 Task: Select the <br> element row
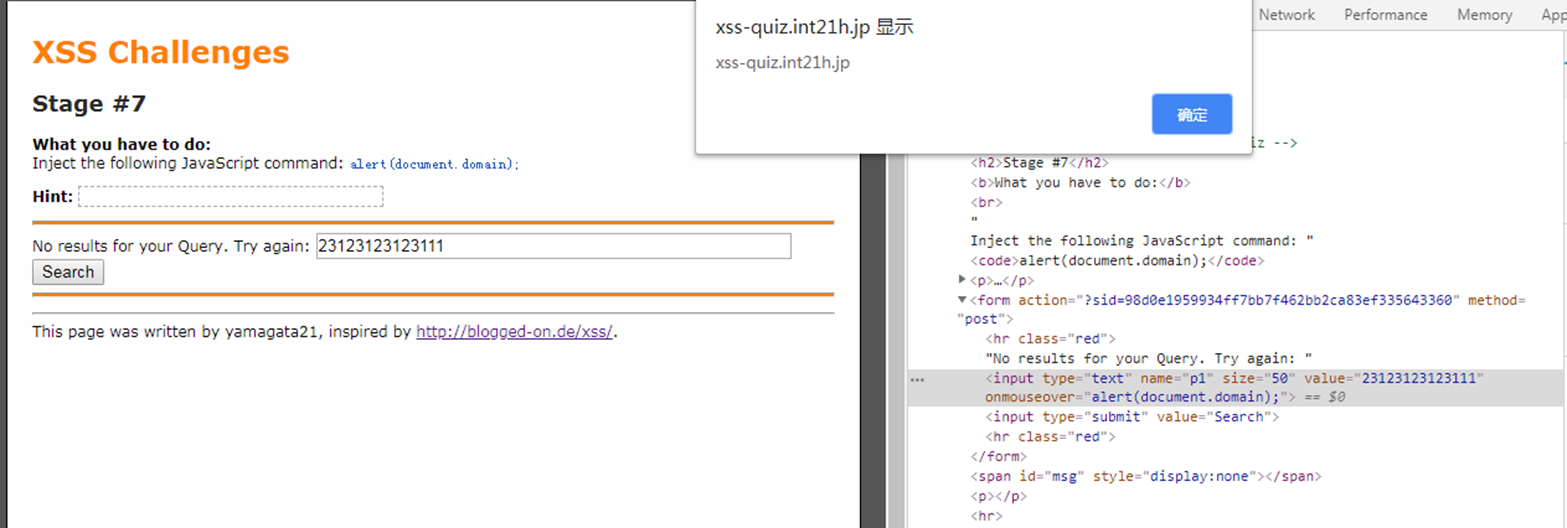pos(986,202)
